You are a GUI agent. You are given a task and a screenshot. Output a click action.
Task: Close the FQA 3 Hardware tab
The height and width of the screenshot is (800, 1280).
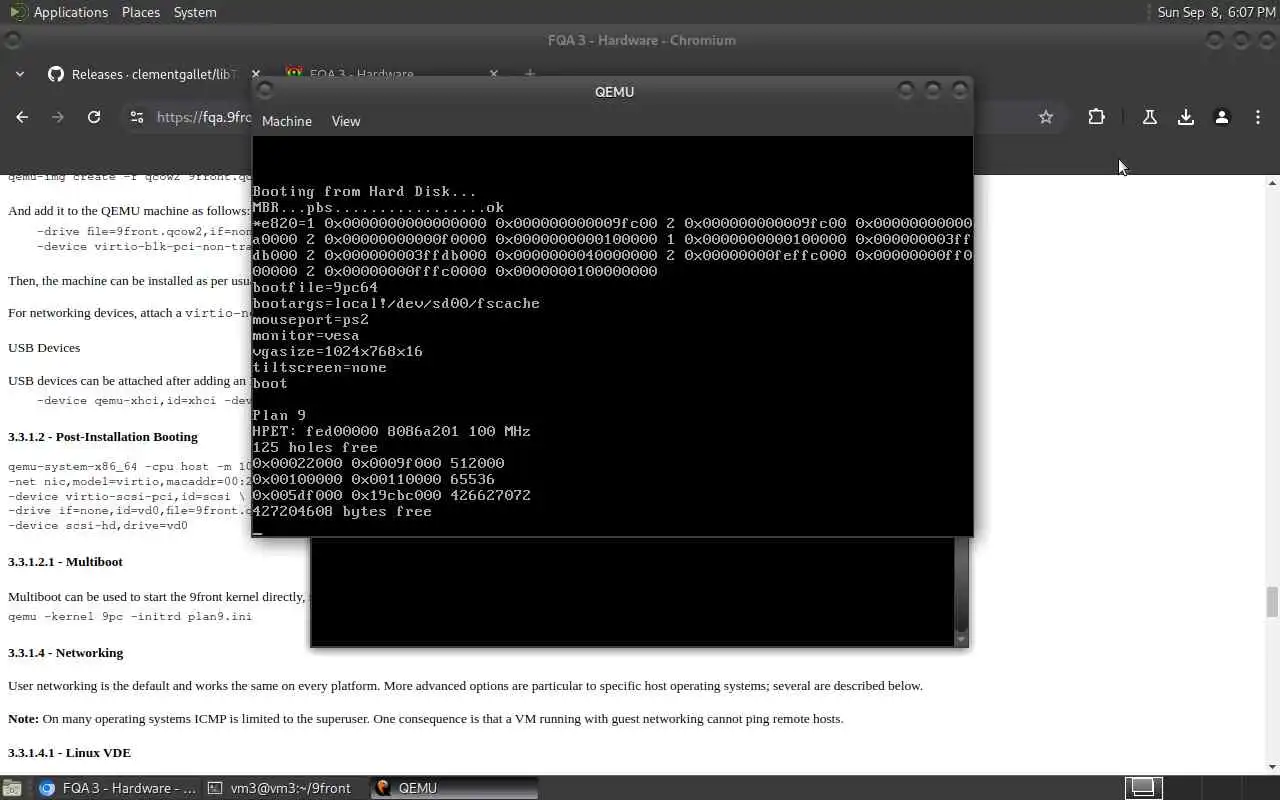coord(493,74)
